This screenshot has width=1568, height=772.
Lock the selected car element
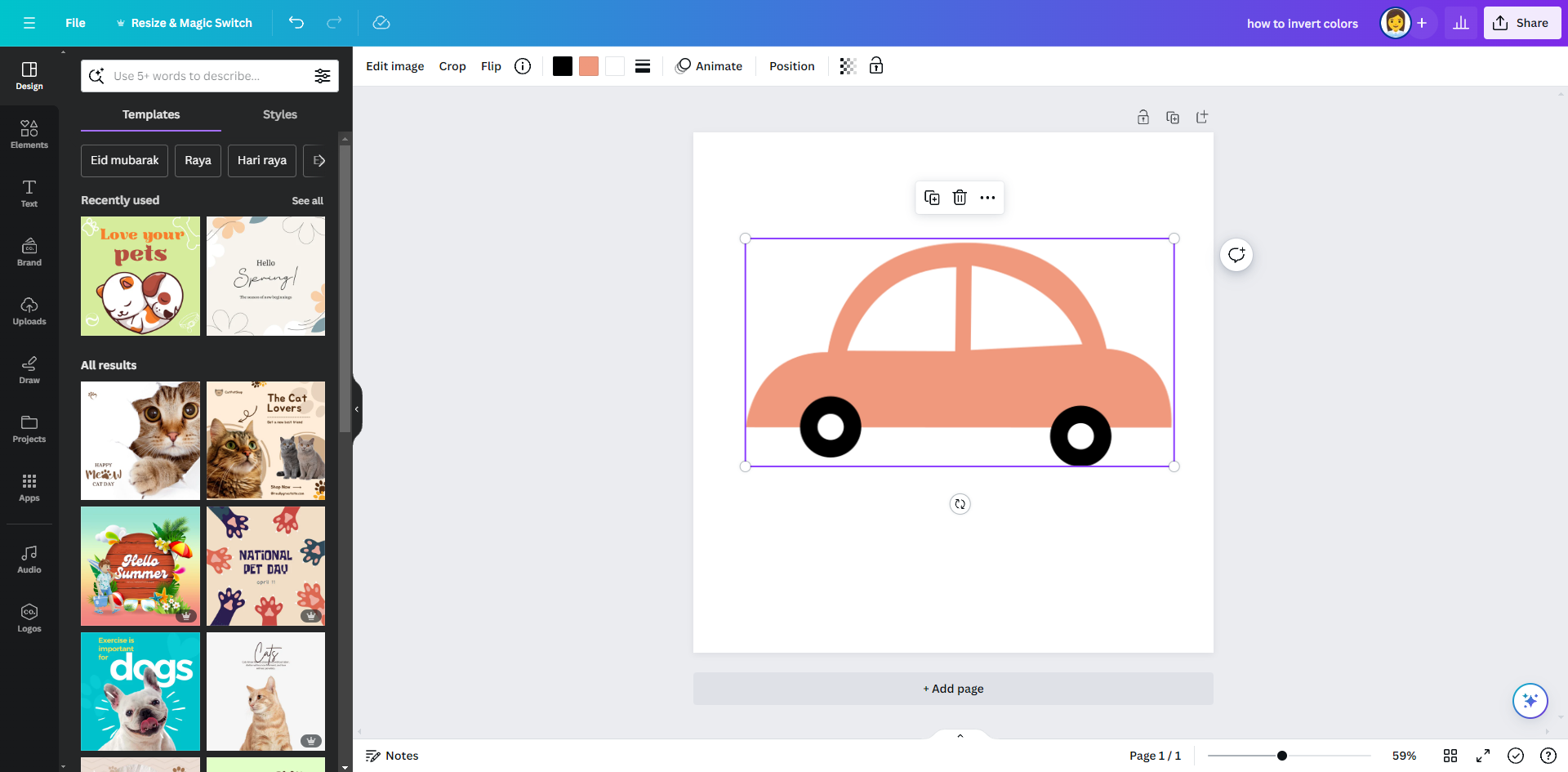876,66
